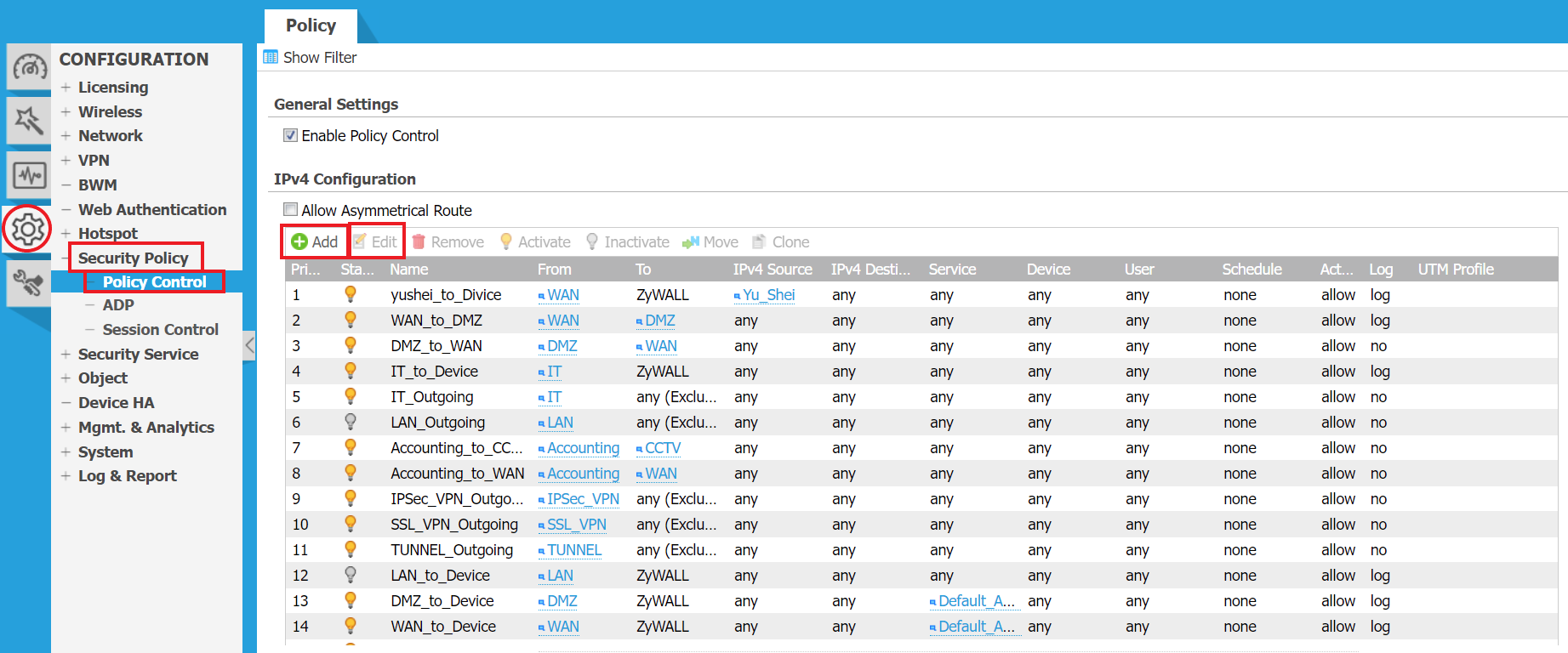1568x653 pixels.
Task: Collapse the Security Policy node
Action: pyautogui.click(x=66, y=258)
